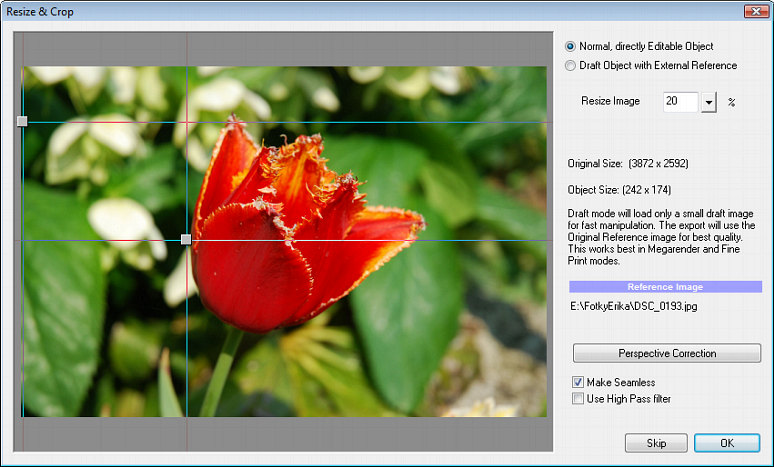Click the Resize Image label
774x467 pixels.
tap(611, 101)
